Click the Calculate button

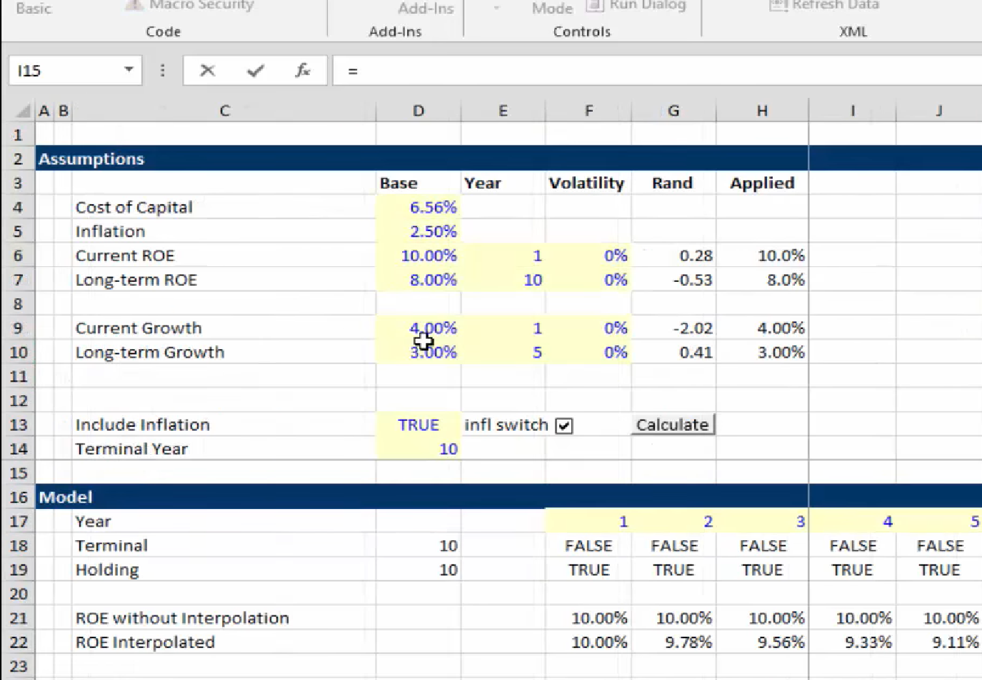(x=673, y=425)
